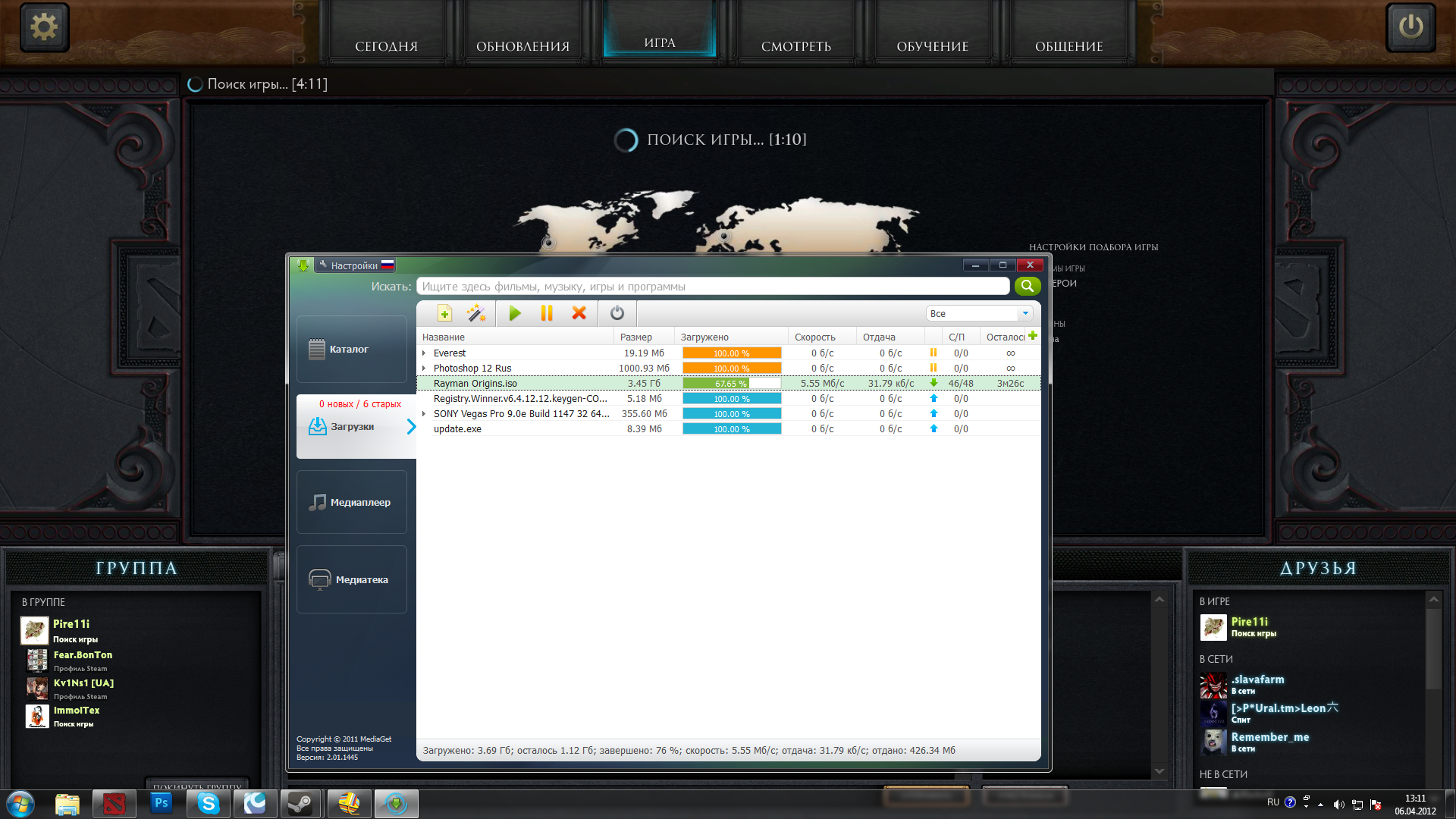Select Rayman Origins.iso download row
This screenshot has height=819, width=1456.
tap(728, 384)
